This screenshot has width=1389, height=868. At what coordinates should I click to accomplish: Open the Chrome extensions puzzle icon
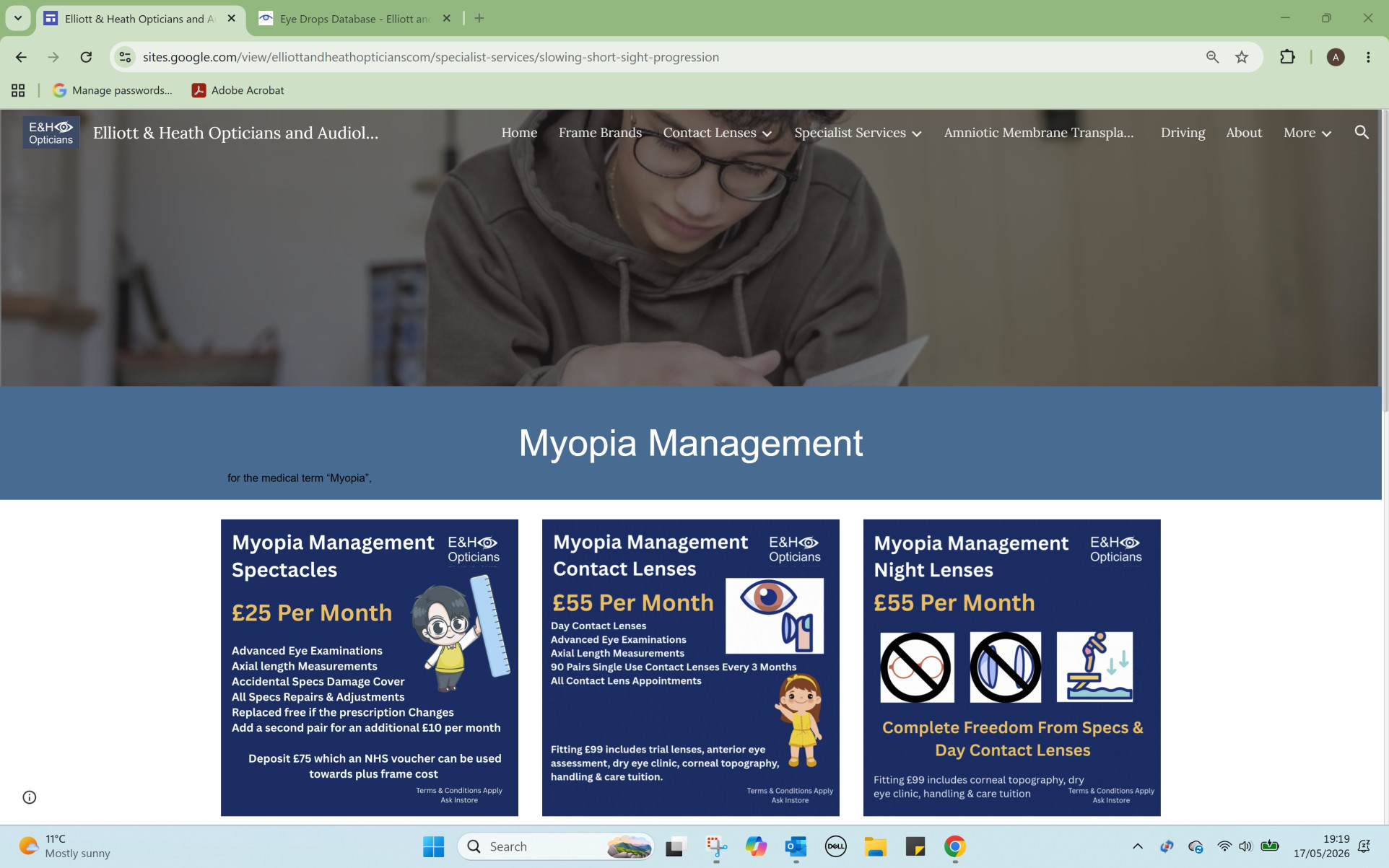[1287, 57]
